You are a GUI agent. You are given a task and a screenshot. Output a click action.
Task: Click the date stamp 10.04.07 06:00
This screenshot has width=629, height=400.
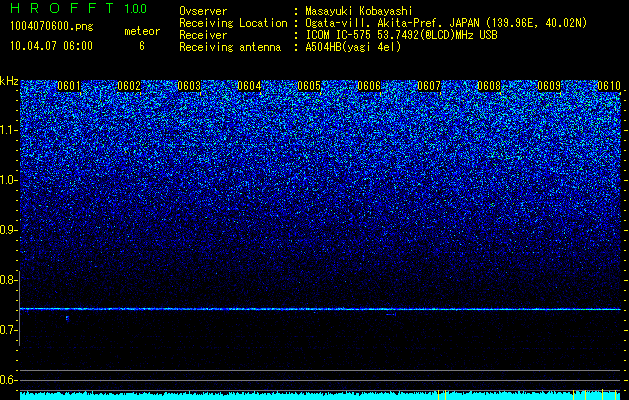(x=51, y=46)
